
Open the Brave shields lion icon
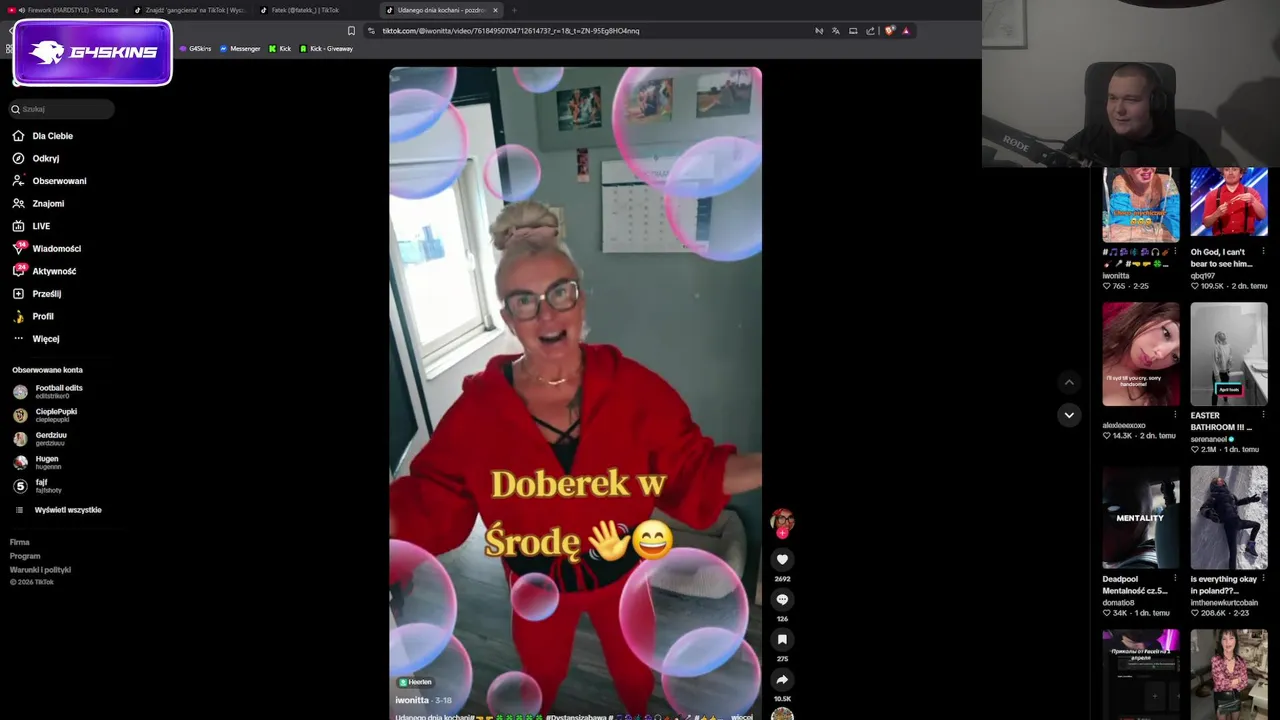(889, 31)
